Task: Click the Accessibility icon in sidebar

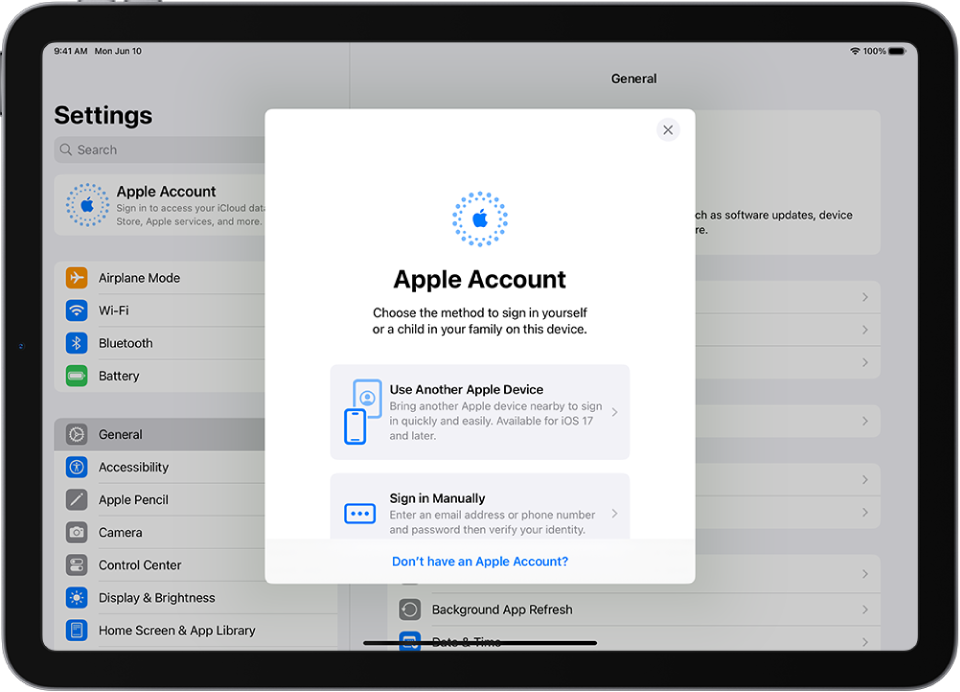Action: [x=77, y=467]
